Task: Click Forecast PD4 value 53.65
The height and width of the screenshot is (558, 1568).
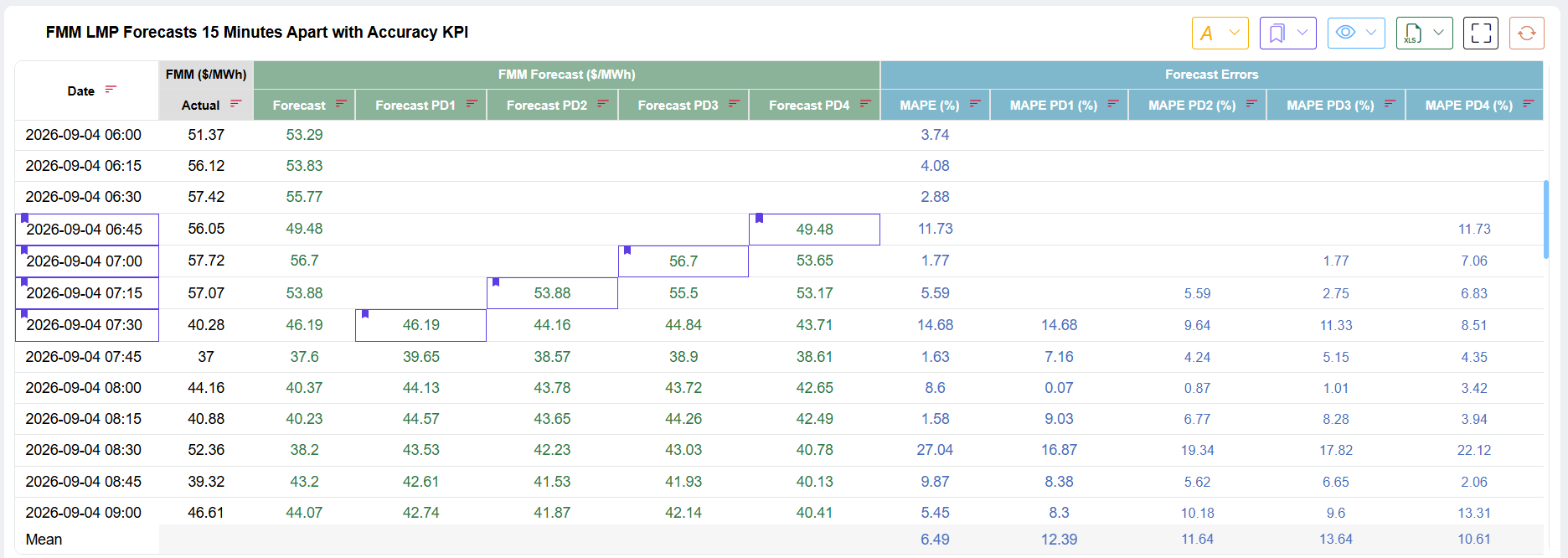Action: (815, 261)
